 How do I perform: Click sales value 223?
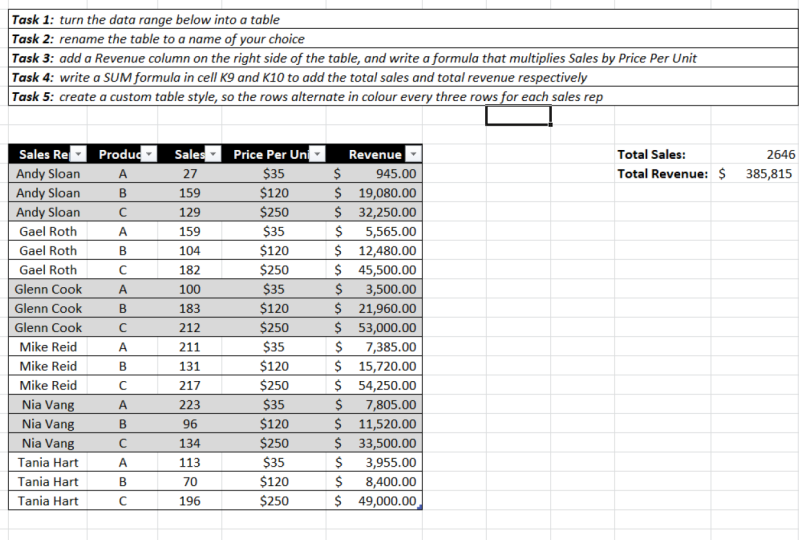point(190,404)
